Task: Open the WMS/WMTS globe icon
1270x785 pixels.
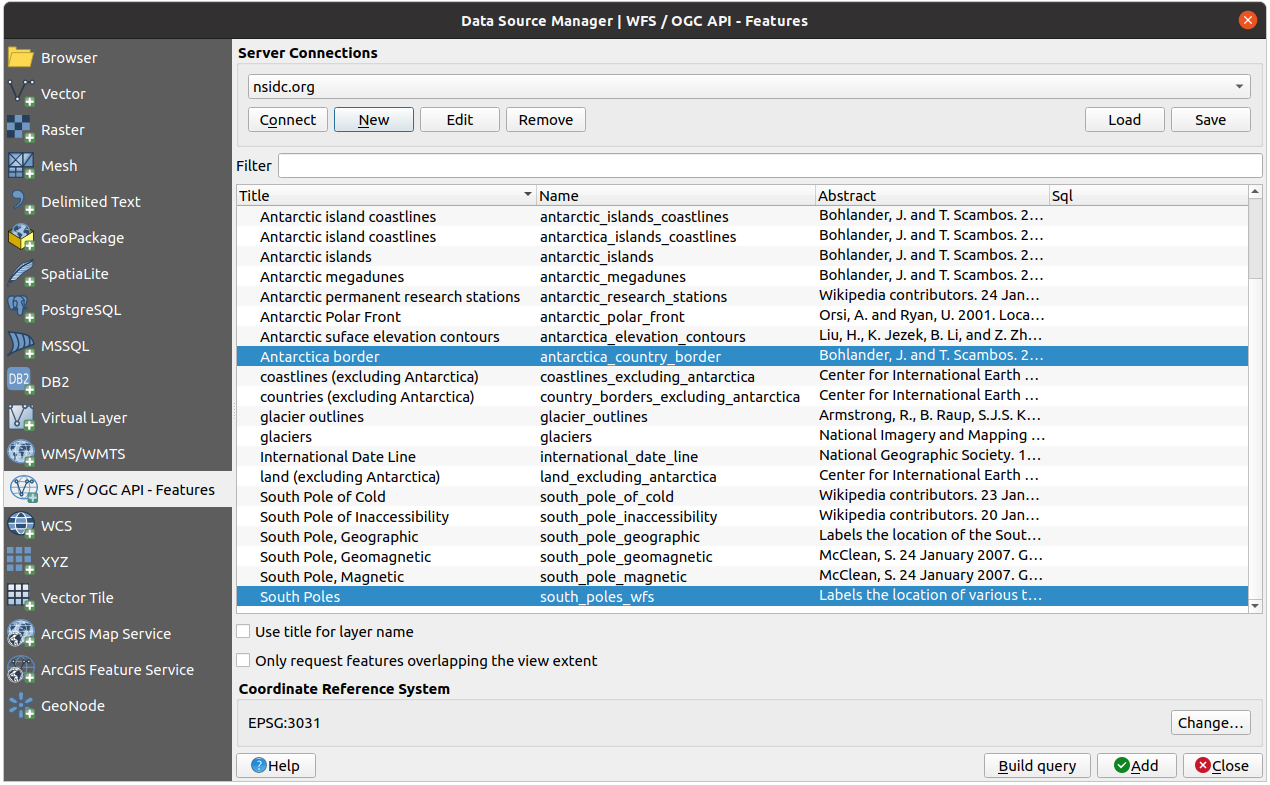Action: (x=21, y=454)
